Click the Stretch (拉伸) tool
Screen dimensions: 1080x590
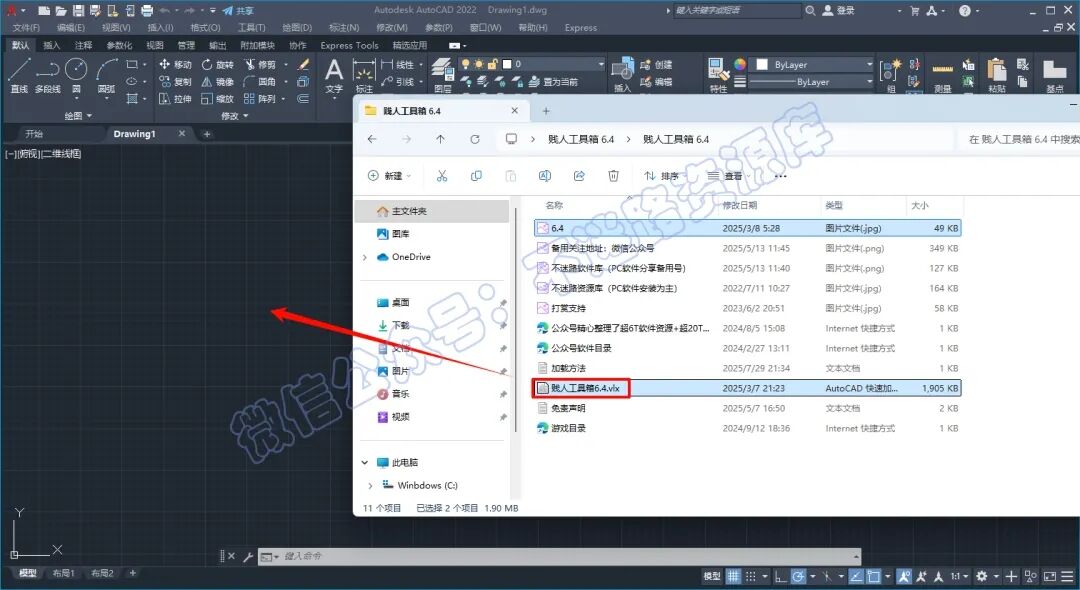[x=175, y=98]
